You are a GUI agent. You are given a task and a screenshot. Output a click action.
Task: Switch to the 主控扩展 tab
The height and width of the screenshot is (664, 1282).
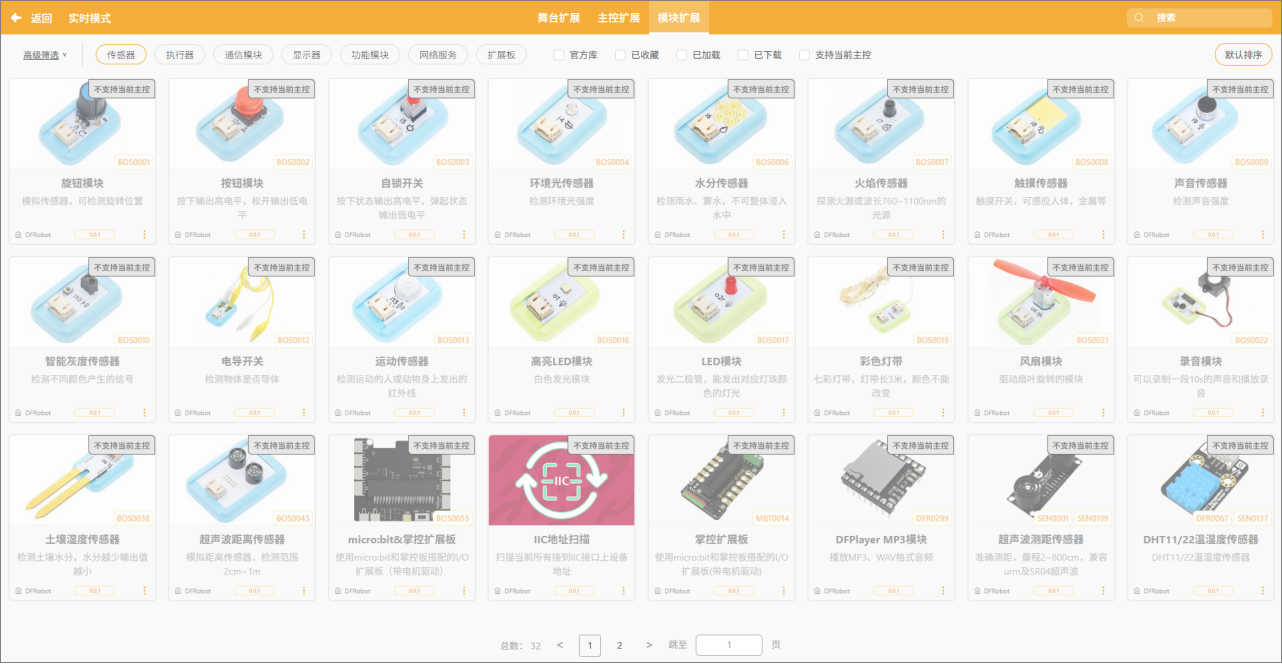[x=618, y=18]
